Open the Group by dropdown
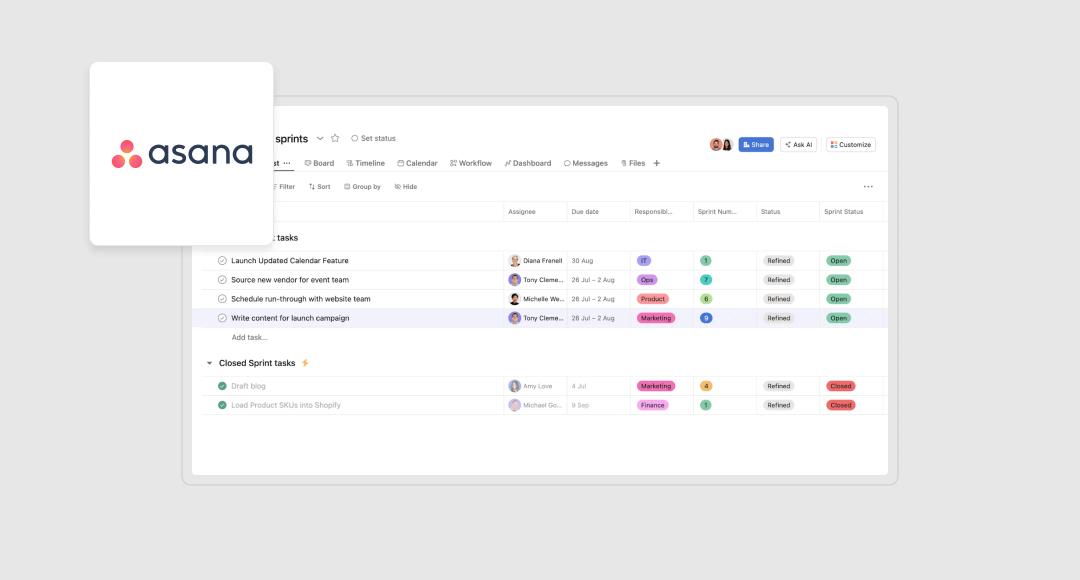Viewport: 1080px width, 580px height. [360, 186]
